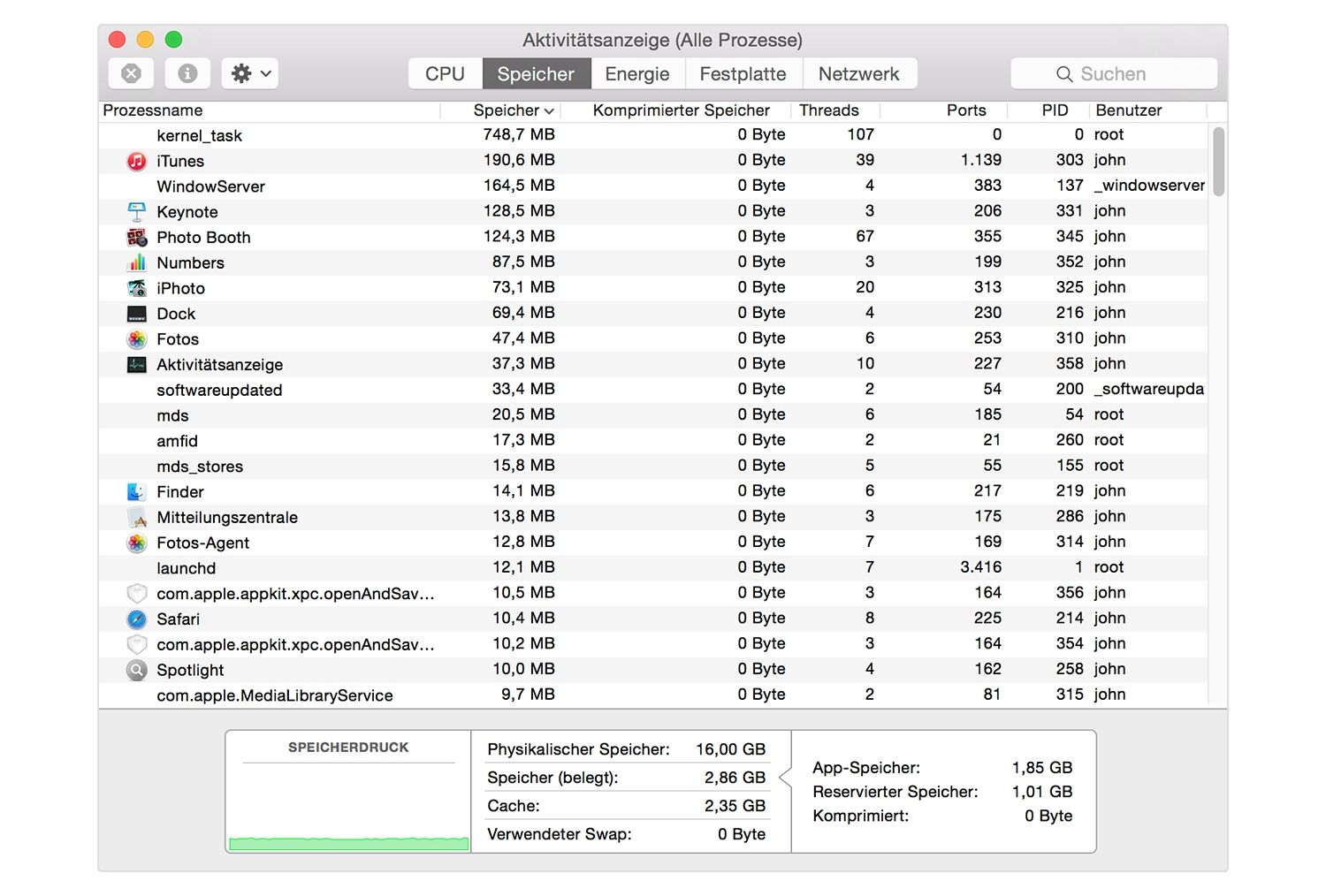Screen dimensions: 1326x896
Task: Click shield icon of openAndSave process PID 356
Action: [x=136, y=593]
